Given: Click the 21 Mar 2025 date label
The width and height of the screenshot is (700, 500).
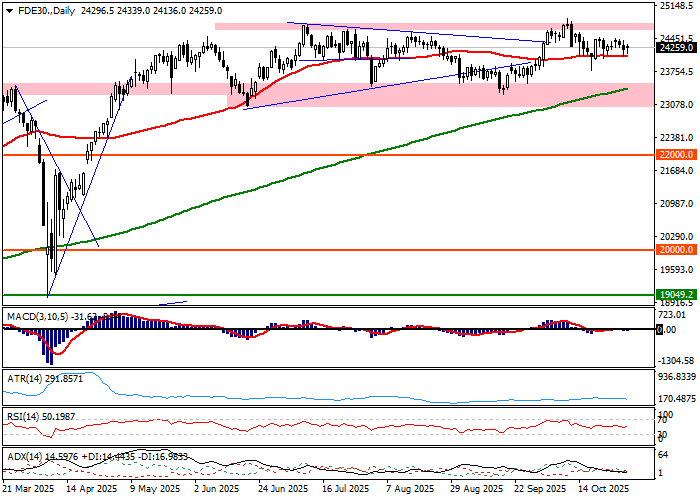Looking at the screenshot, I should [28, 490].
